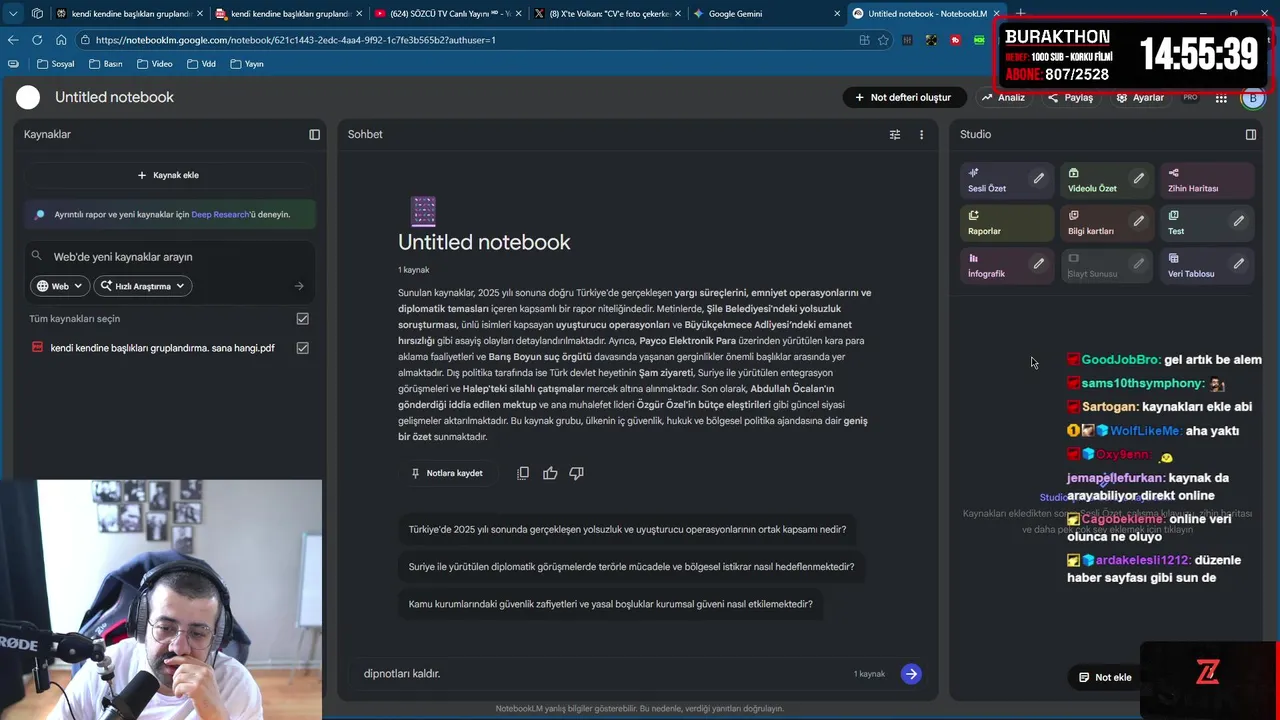
Task: Click the pencil icon on the Test card
Action: pyautogui.click(x=1238, y=221)
